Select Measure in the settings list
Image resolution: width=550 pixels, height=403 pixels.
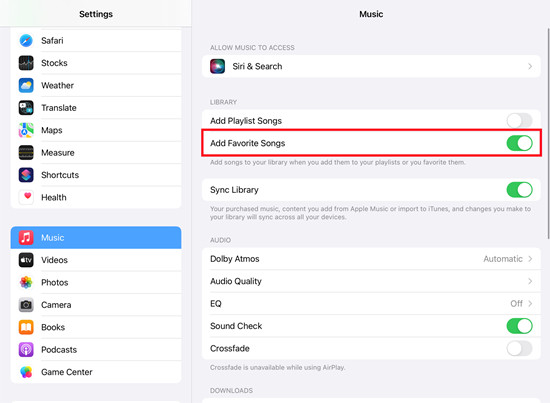point(96,153)
